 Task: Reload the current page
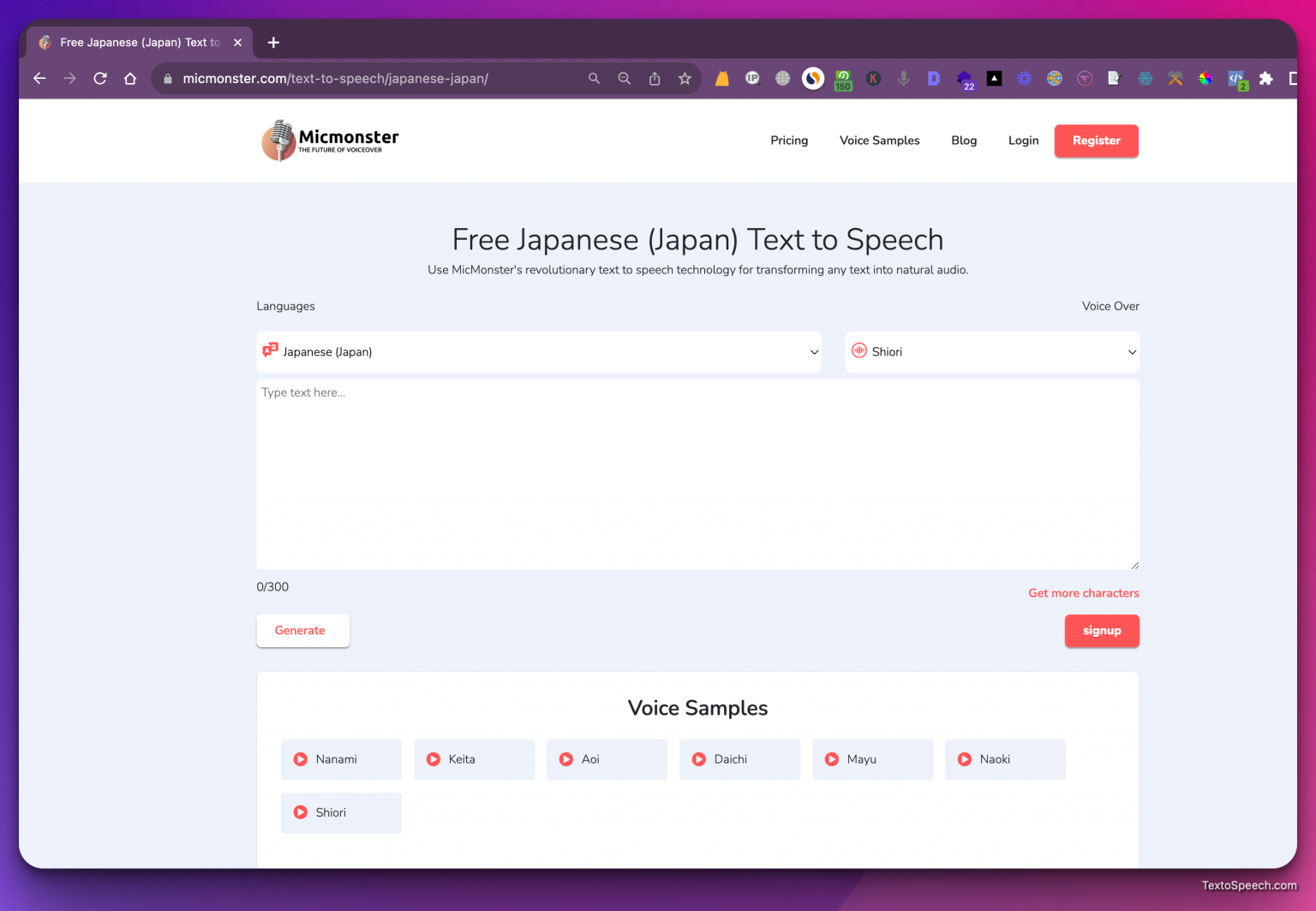point(99,78)
